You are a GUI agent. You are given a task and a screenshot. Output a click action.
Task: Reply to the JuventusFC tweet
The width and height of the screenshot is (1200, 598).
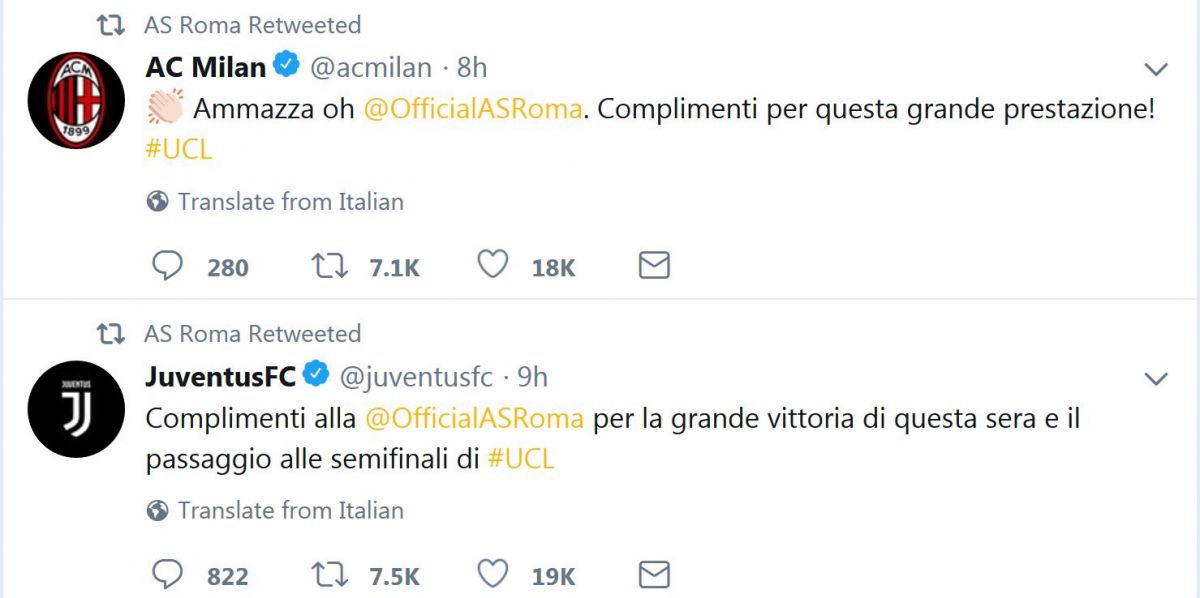(x=168, y=575)
